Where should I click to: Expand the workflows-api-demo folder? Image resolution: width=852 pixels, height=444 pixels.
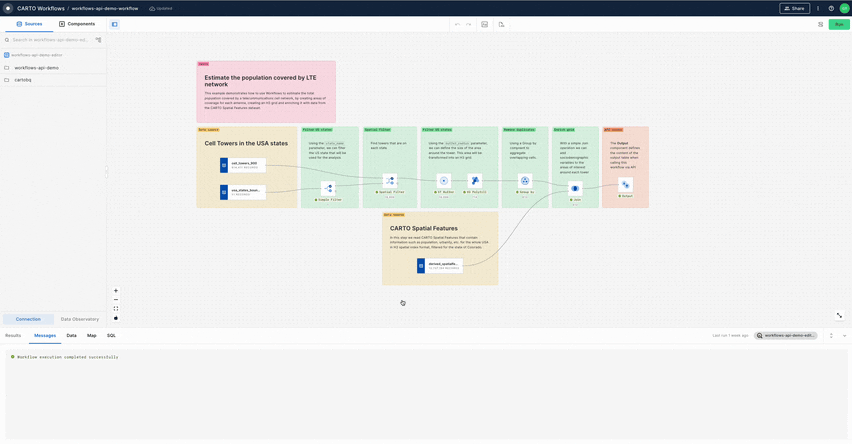tap(36, 68)
